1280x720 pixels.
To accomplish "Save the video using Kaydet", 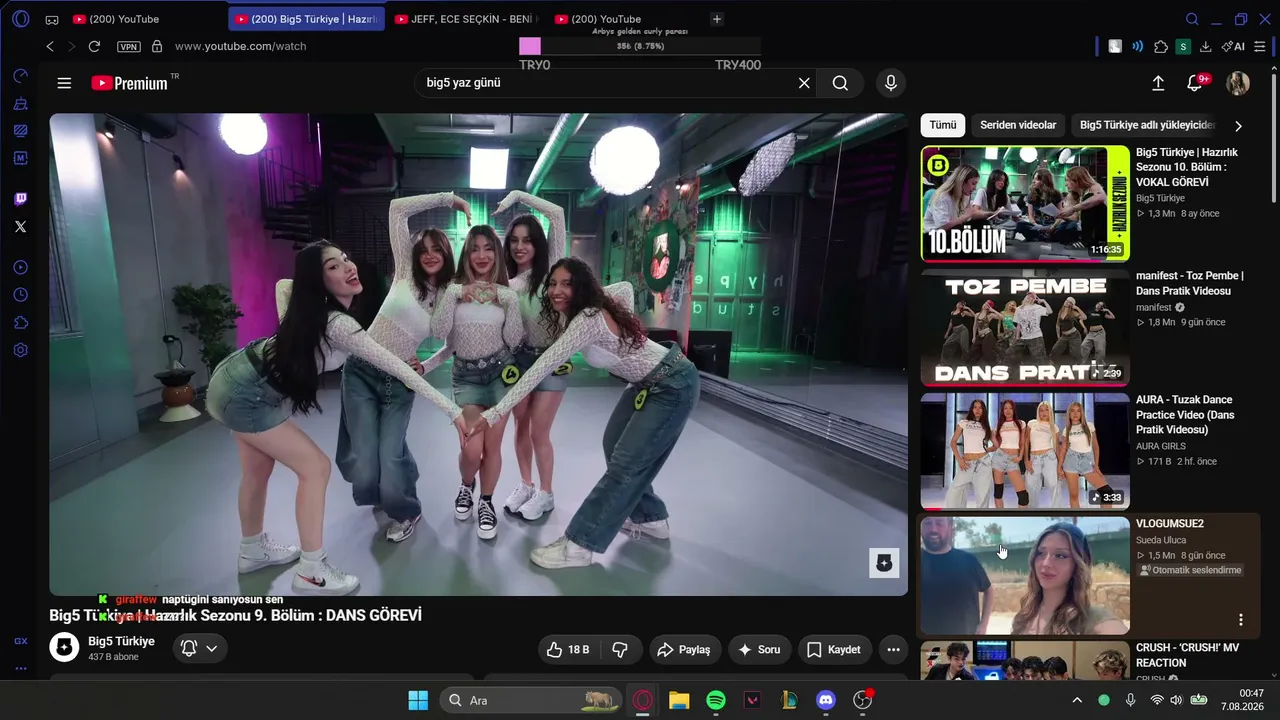I will click(834, 650).
